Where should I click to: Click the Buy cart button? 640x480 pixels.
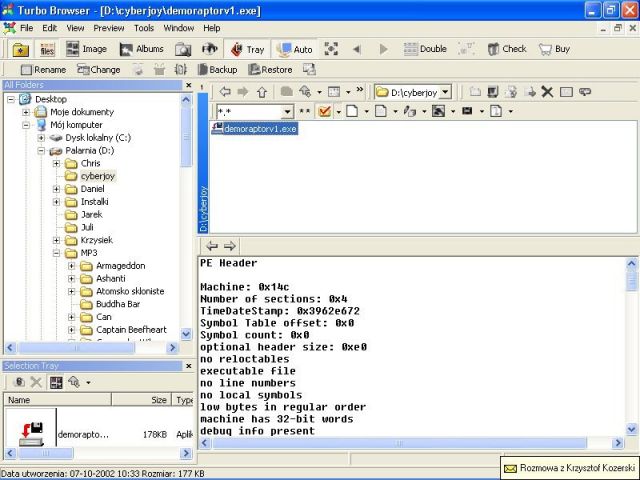(x=554, y=49)
